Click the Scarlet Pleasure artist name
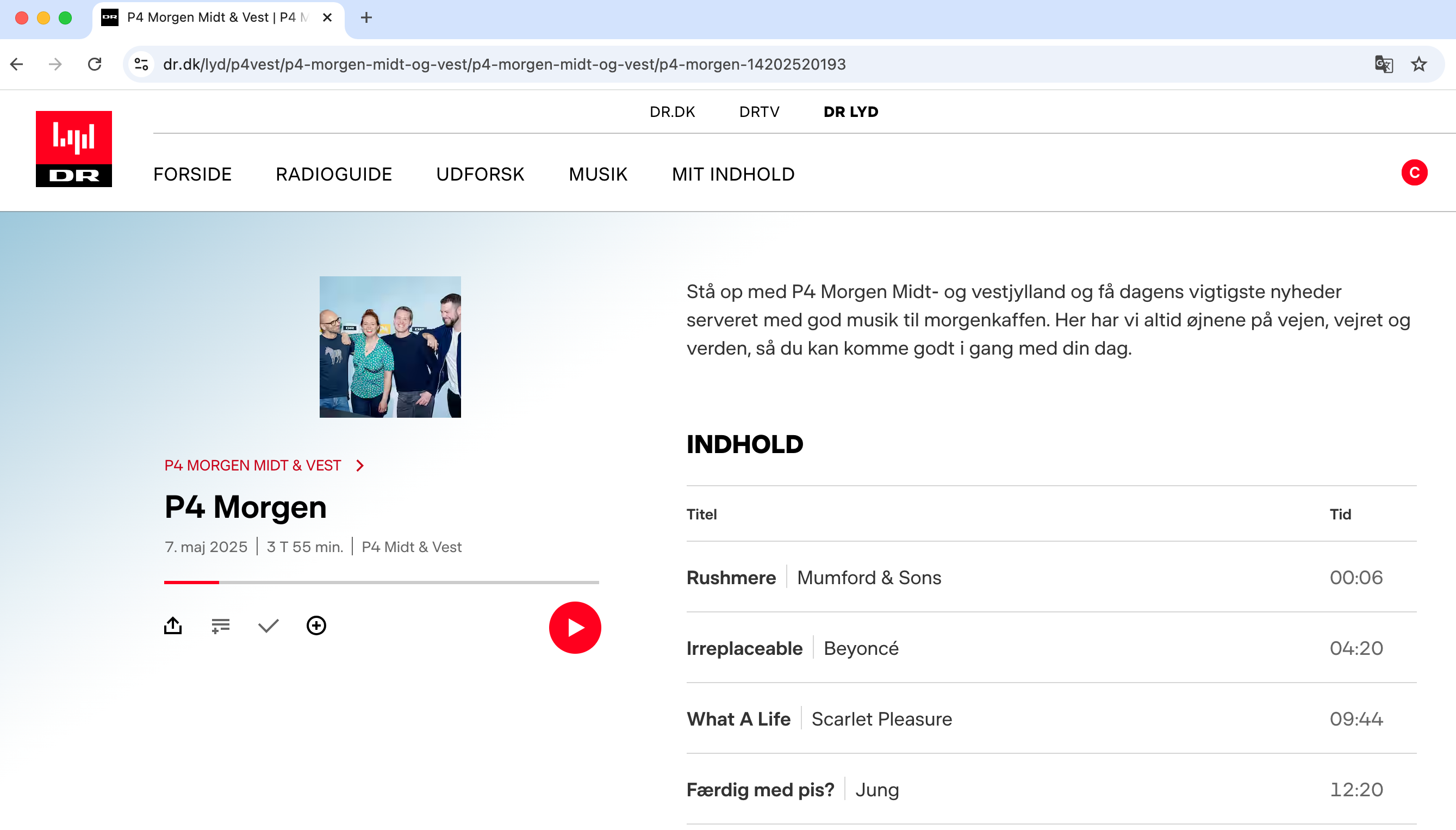The width and height of the screenshot is (1456, 830). 882,719
